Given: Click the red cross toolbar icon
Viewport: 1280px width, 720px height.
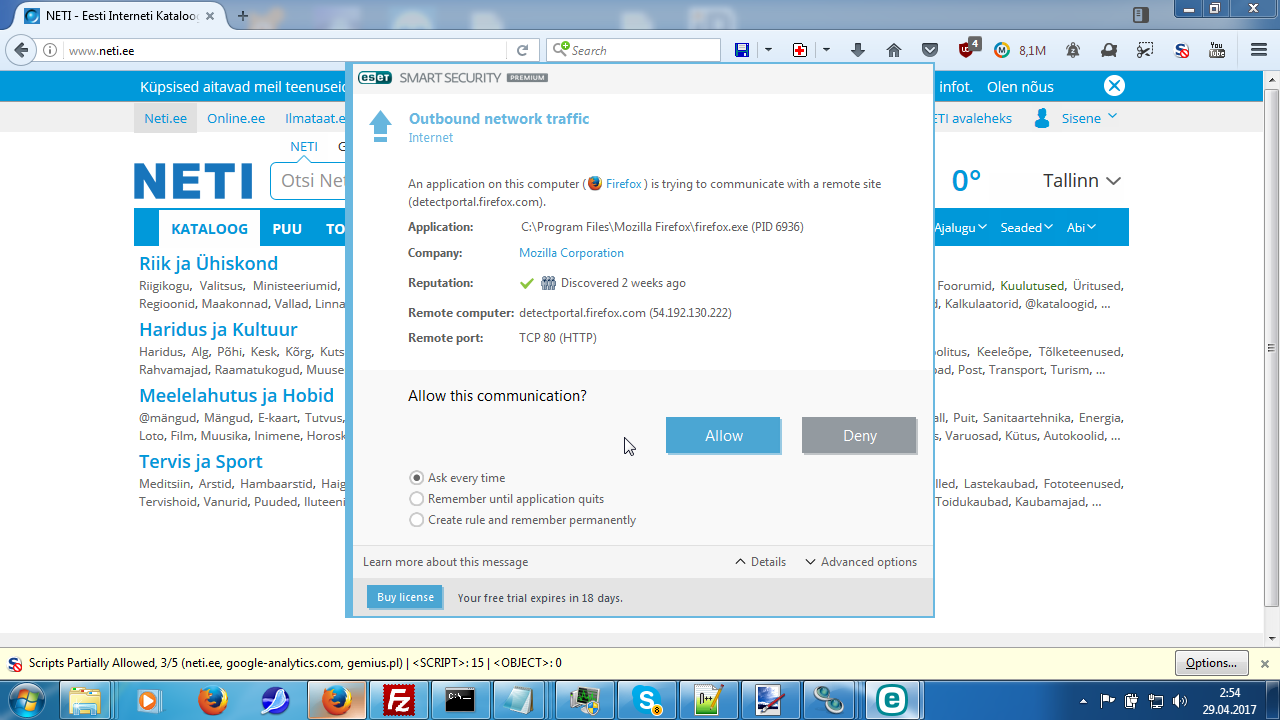Looking at the screenshot, I should pos(800,50).
